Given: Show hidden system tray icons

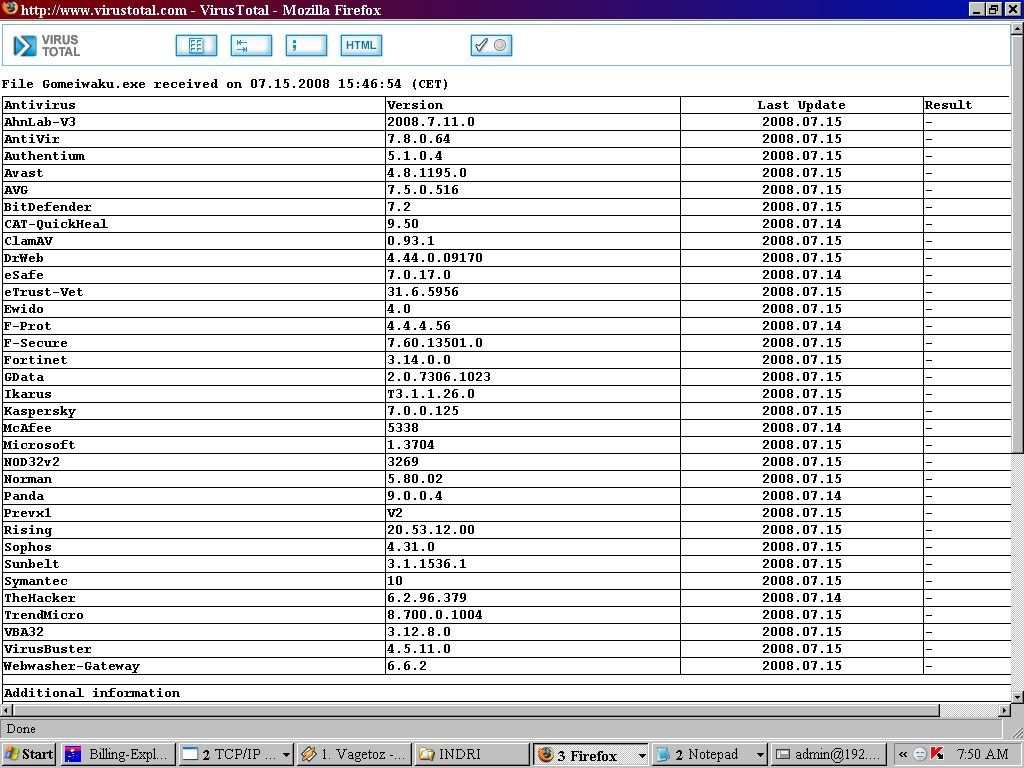Looking at the screenshot, I should 903,754.
